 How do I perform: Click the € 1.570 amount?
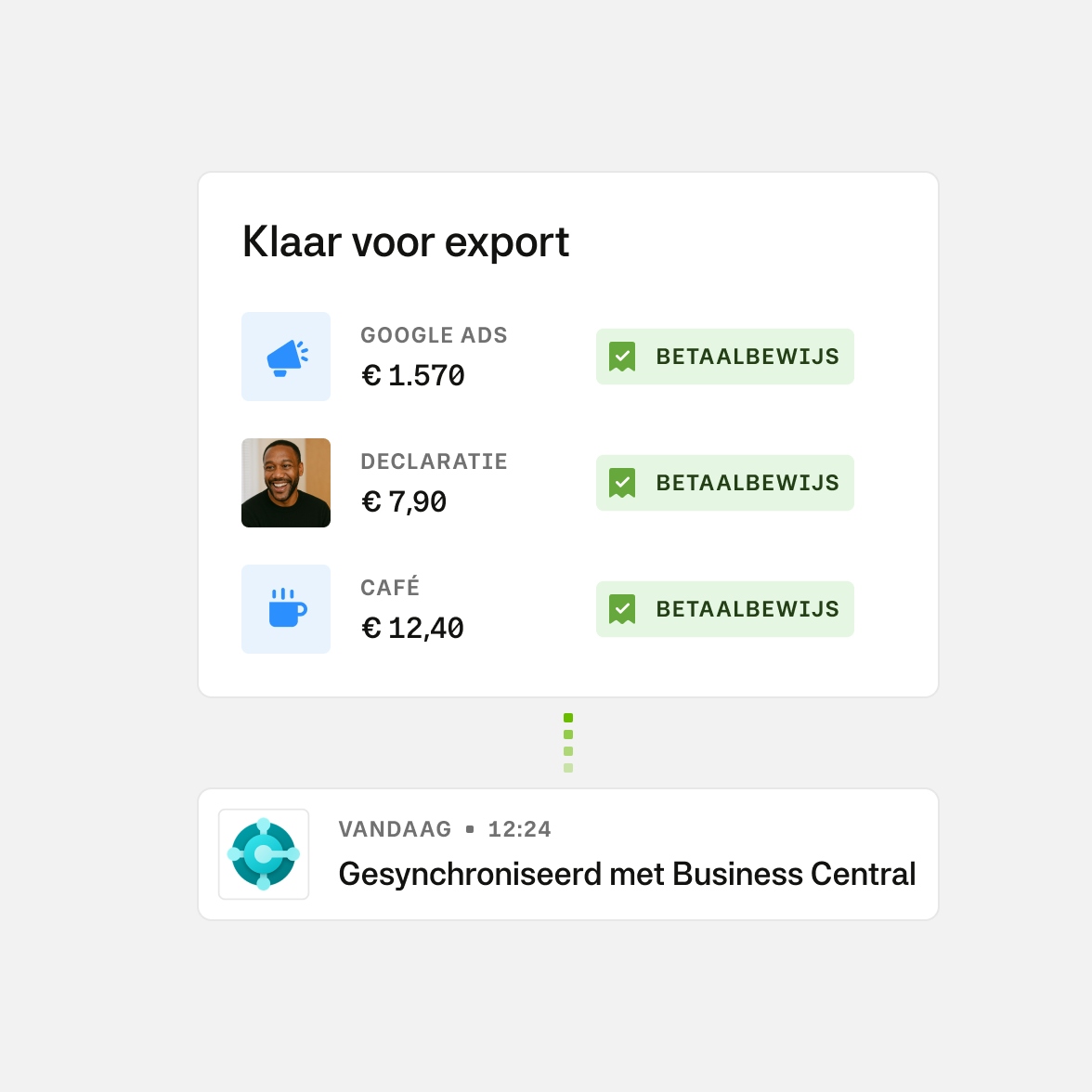point(413,376)
